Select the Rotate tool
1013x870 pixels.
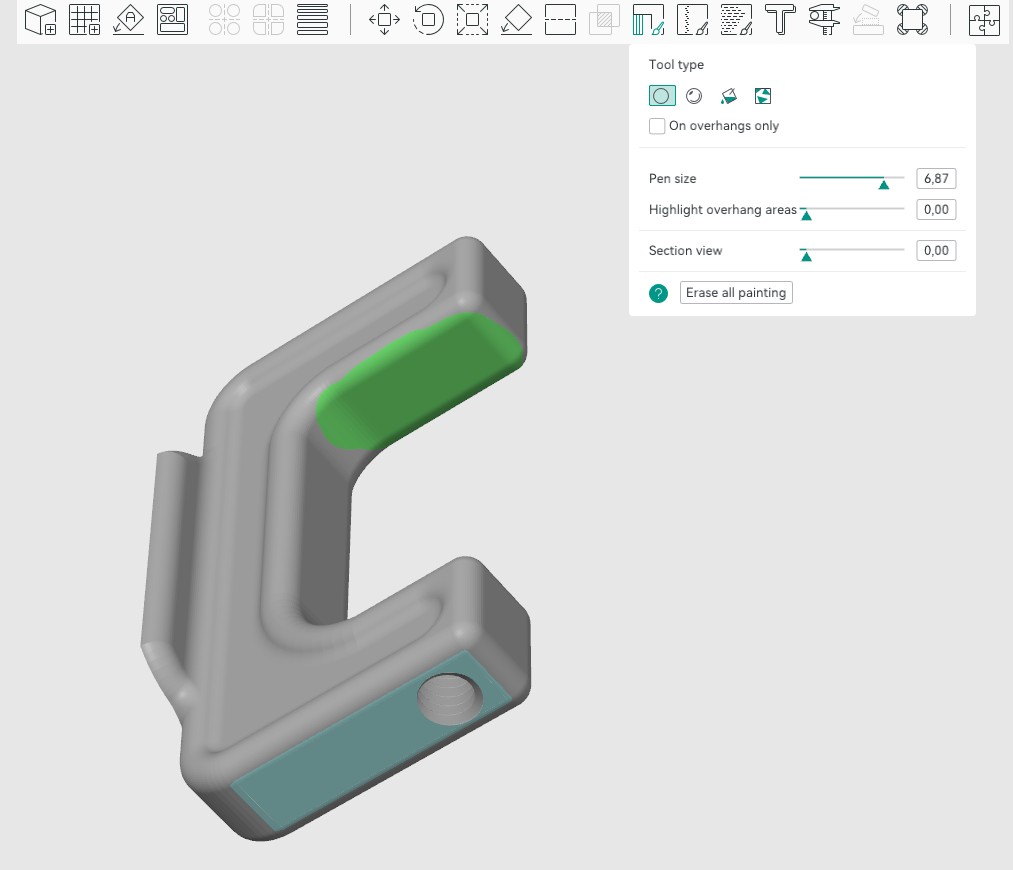pyautogui.click(x=428, y=19)
